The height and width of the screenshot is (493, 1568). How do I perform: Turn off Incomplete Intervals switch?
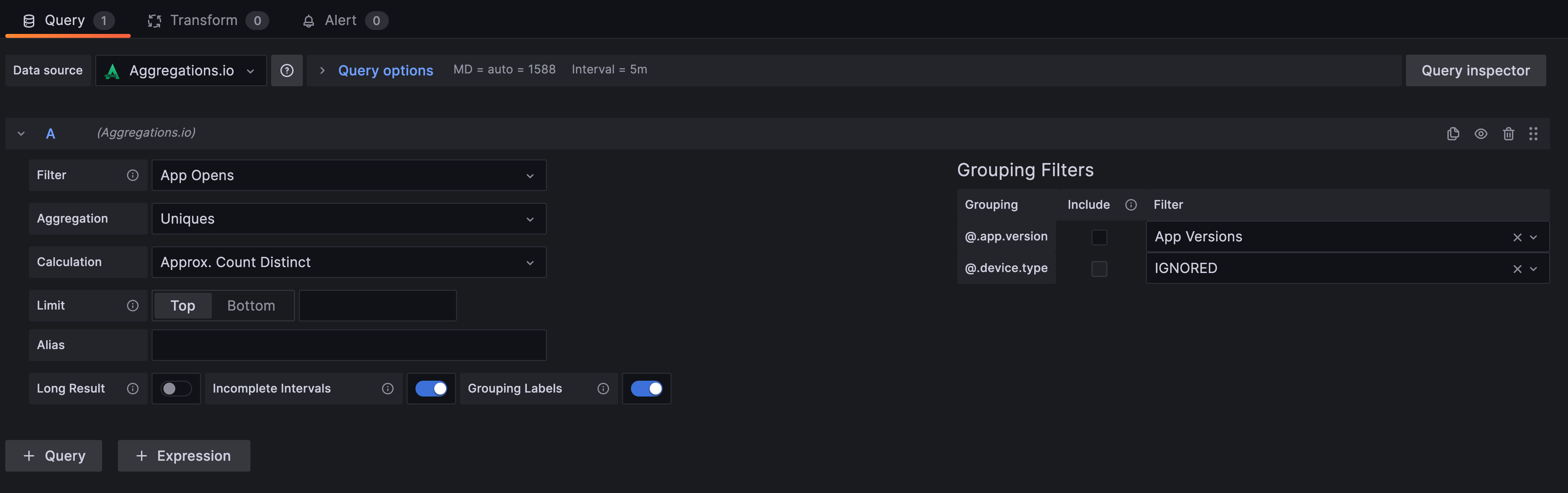[x=431, y=388]
